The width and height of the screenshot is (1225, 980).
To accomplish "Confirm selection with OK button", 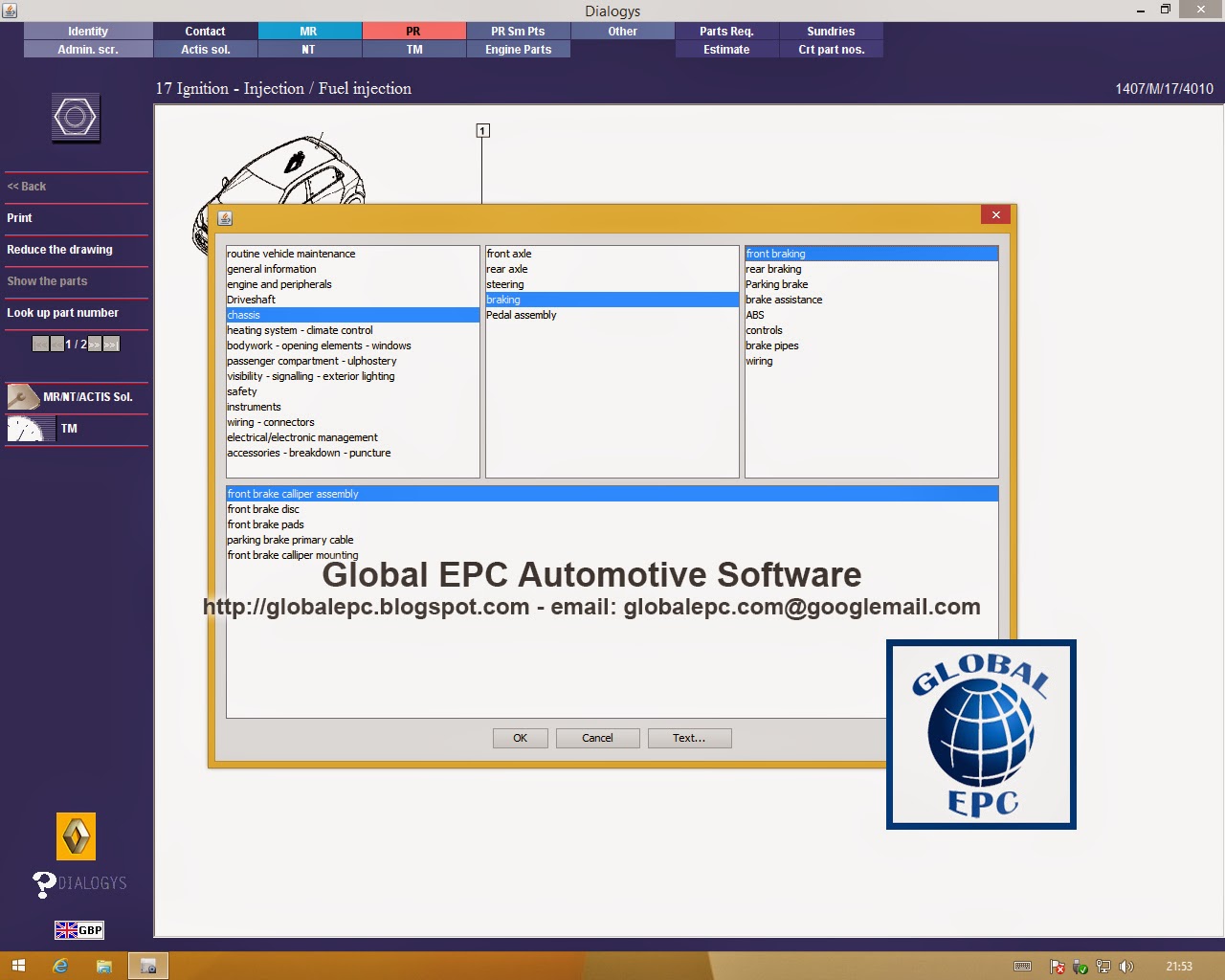I will point(521,738).
